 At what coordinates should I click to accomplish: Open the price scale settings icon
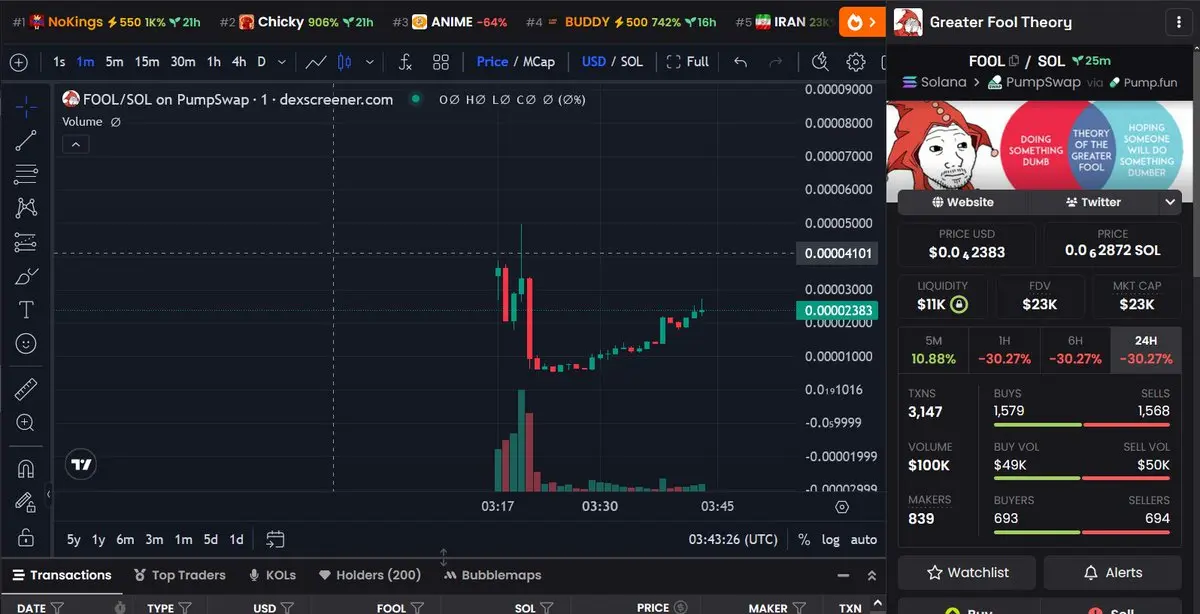842,507
